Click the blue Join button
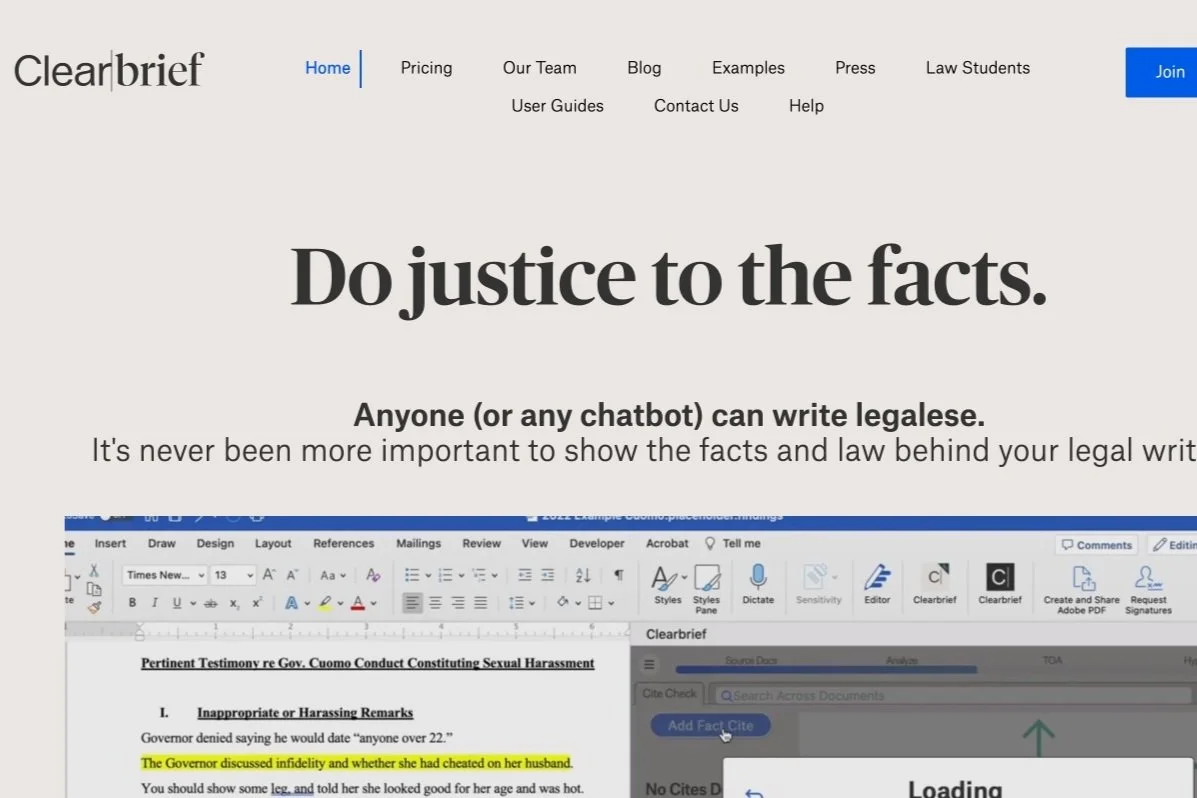 [x=1161, y=72]
